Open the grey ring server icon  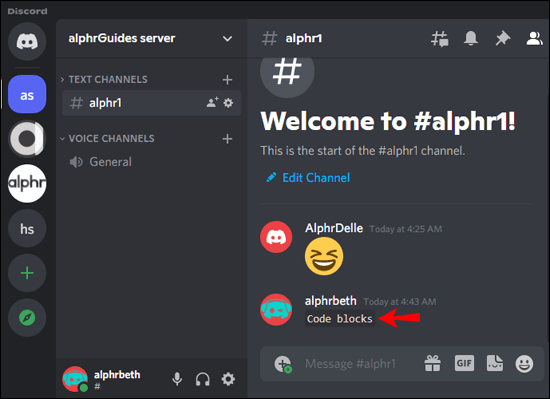[x=27, y=138]
